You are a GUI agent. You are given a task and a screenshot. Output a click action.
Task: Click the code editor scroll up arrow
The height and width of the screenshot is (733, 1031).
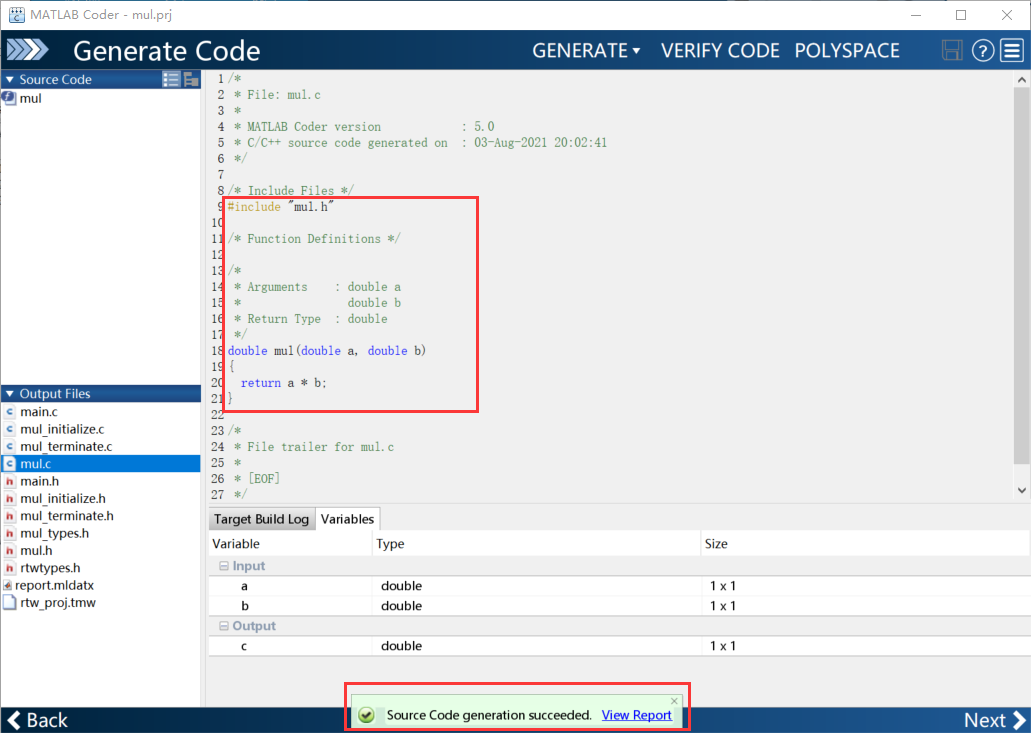tap(1021, 80)
